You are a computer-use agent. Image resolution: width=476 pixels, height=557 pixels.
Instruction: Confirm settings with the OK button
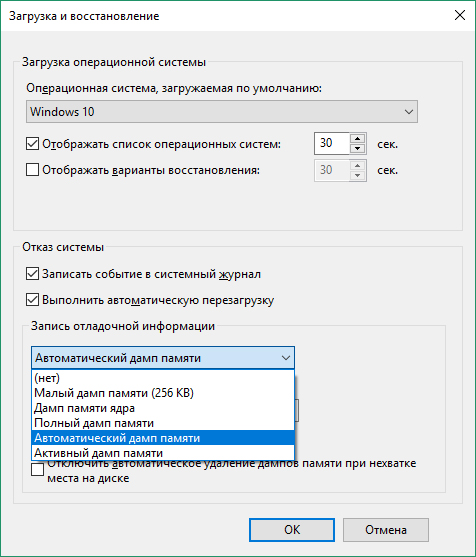point(292,530)
